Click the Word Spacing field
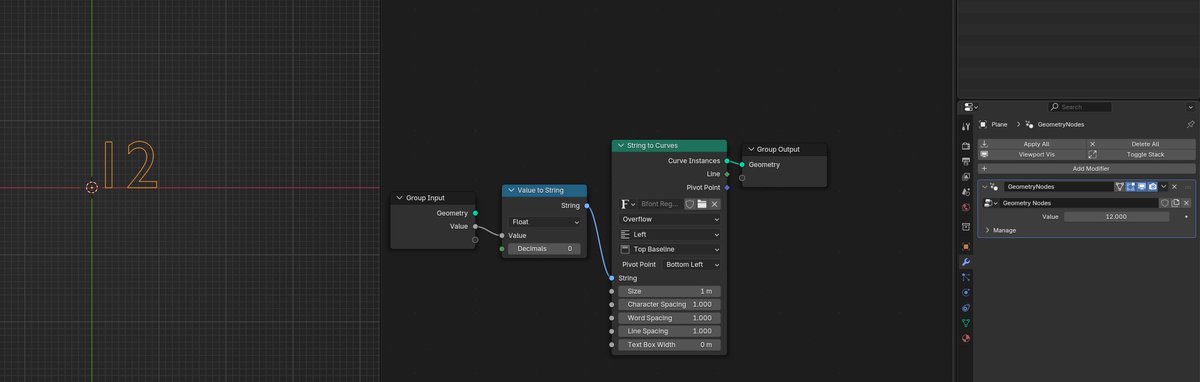Screen dimensions: 1200x382 pyautogui.click(x=669, y=318)
